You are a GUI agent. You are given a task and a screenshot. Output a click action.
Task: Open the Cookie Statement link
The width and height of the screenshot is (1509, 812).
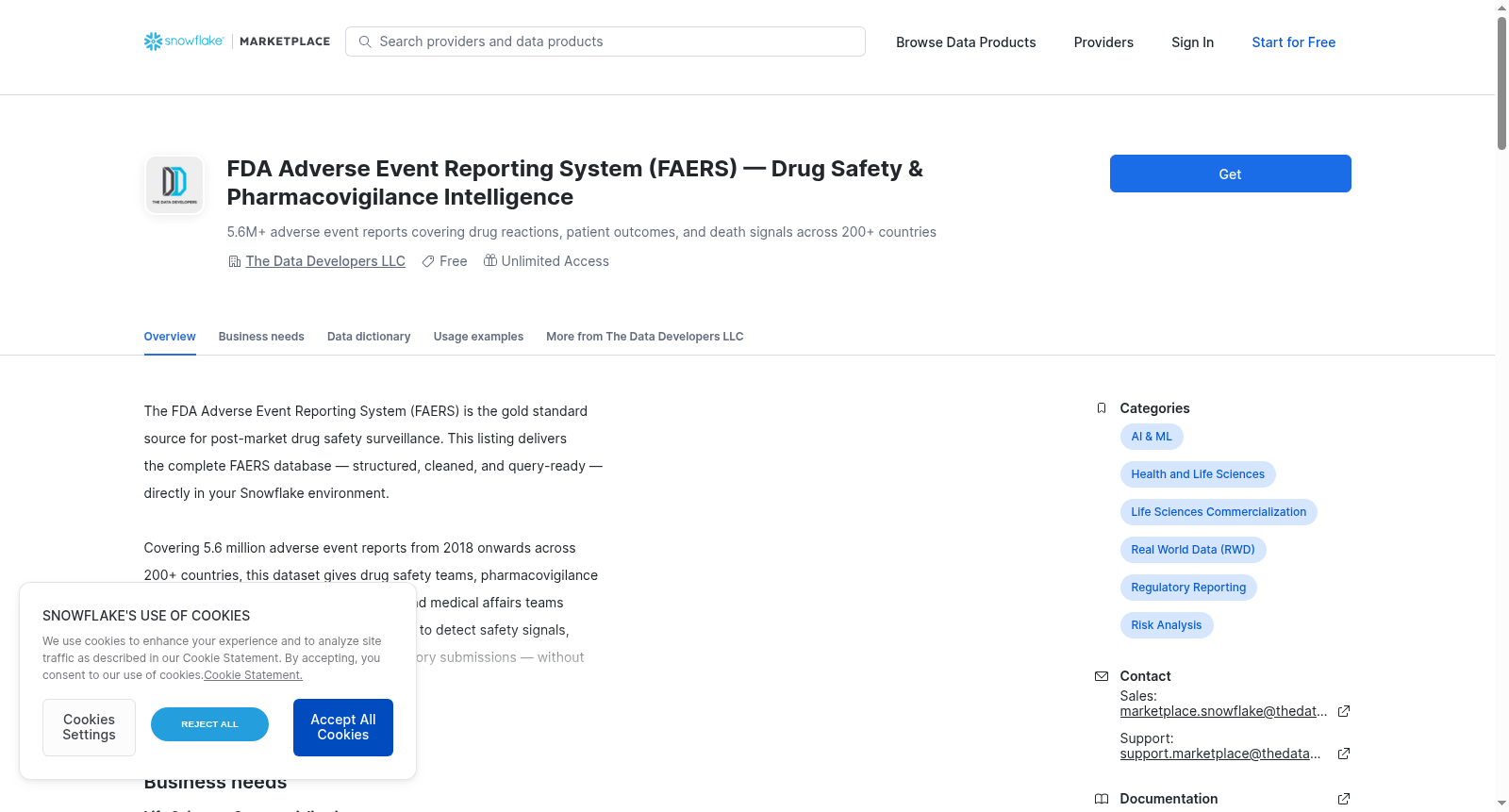click(253, 675)
